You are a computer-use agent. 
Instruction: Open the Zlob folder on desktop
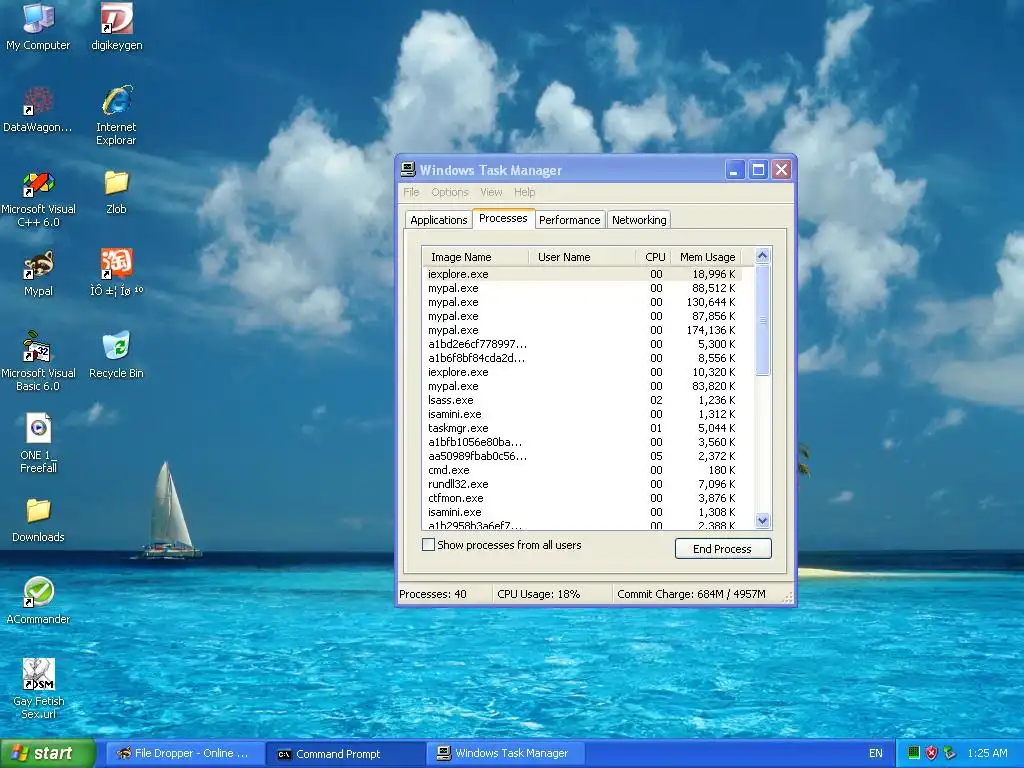(116, 192)
